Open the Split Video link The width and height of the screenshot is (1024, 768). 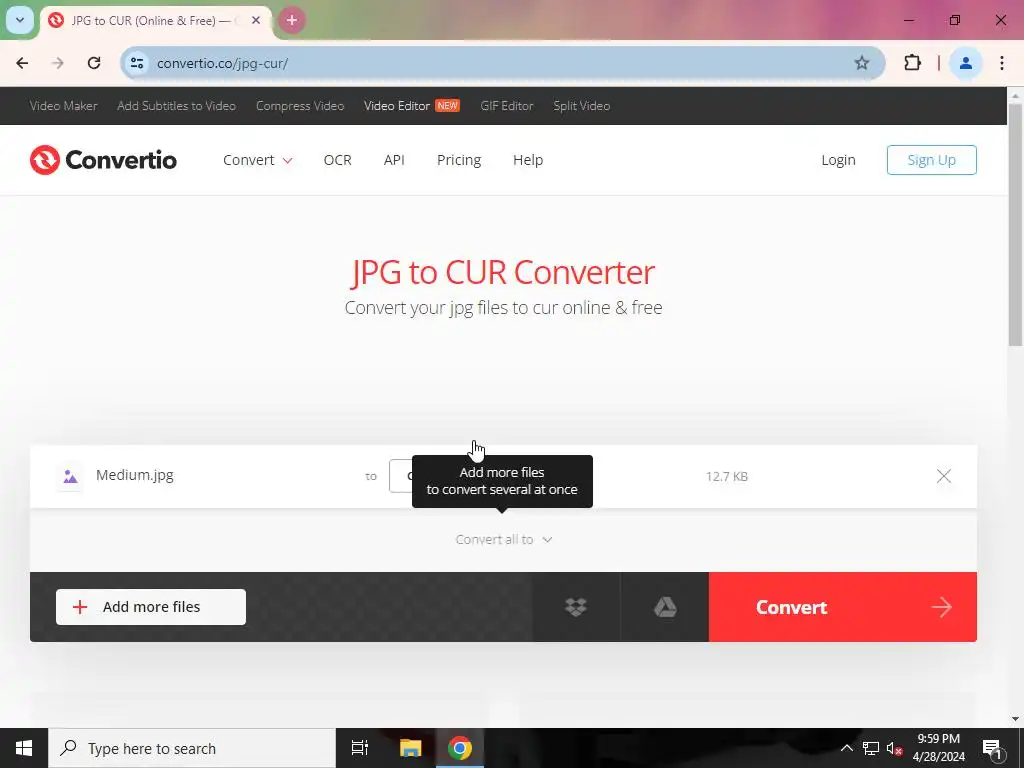click(582, 106)
